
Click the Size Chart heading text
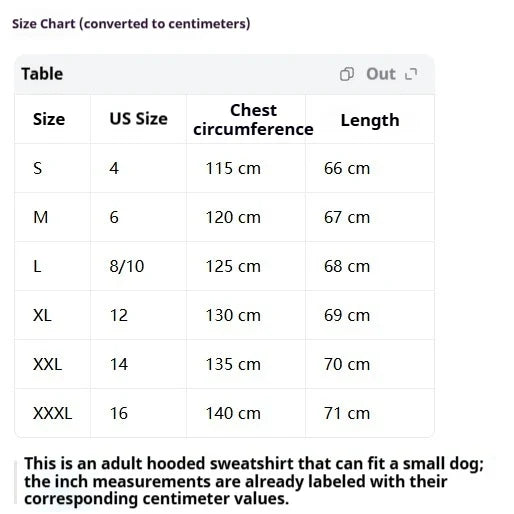point(131,24)
